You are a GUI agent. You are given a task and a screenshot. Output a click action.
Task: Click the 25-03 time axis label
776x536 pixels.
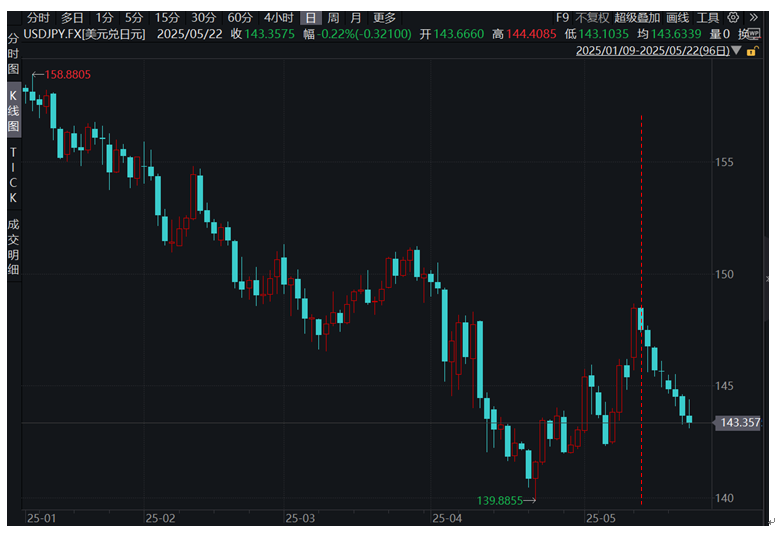tap(300, 518)
